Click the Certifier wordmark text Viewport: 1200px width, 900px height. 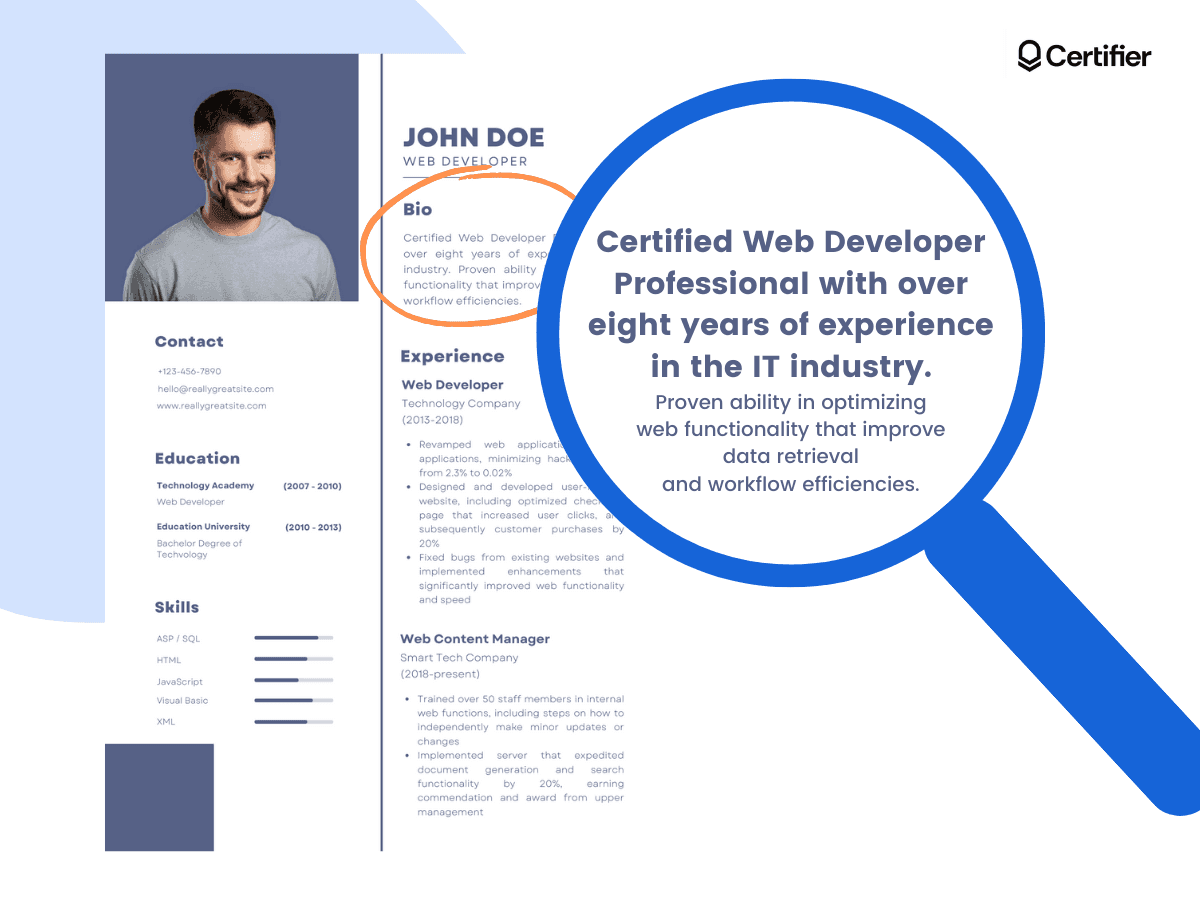[1098, 57]
